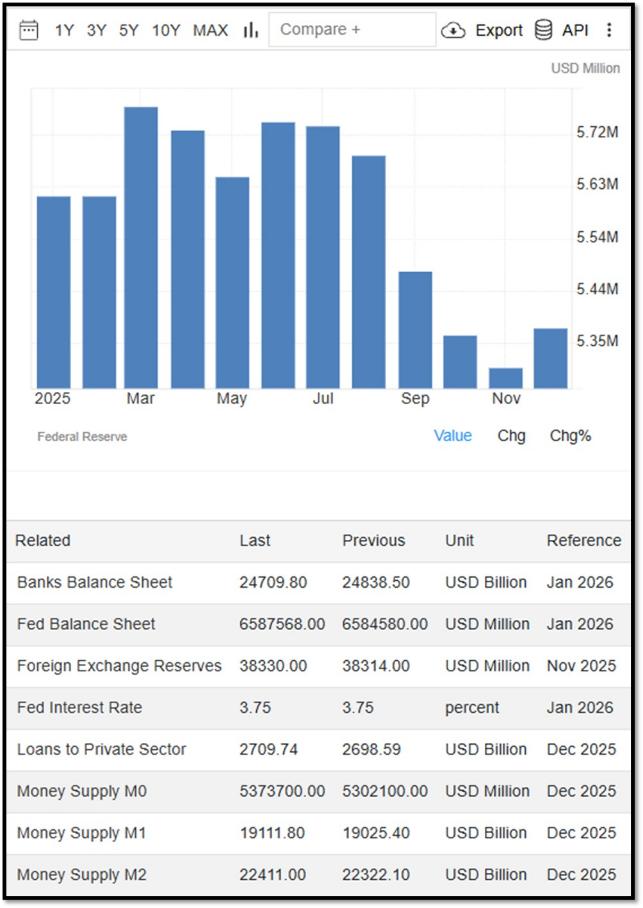Select the 1Y time range

point(64,30)
